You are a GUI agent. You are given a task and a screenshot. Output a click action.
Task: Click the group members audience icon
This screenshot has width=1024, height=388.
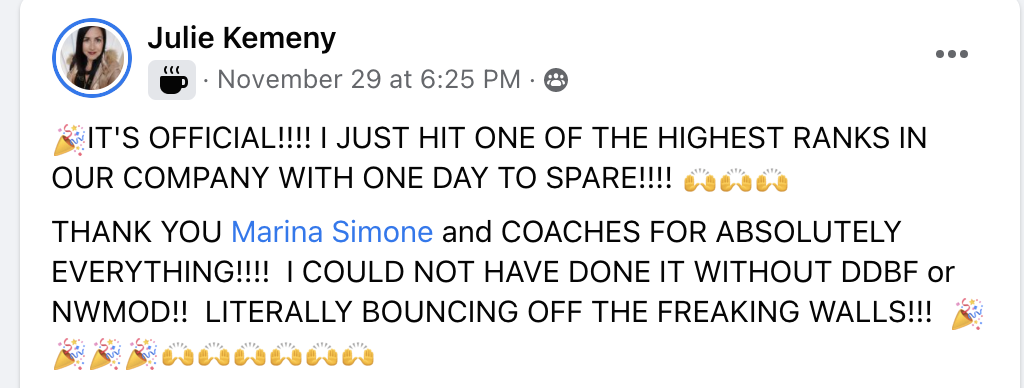pos(556,80)
